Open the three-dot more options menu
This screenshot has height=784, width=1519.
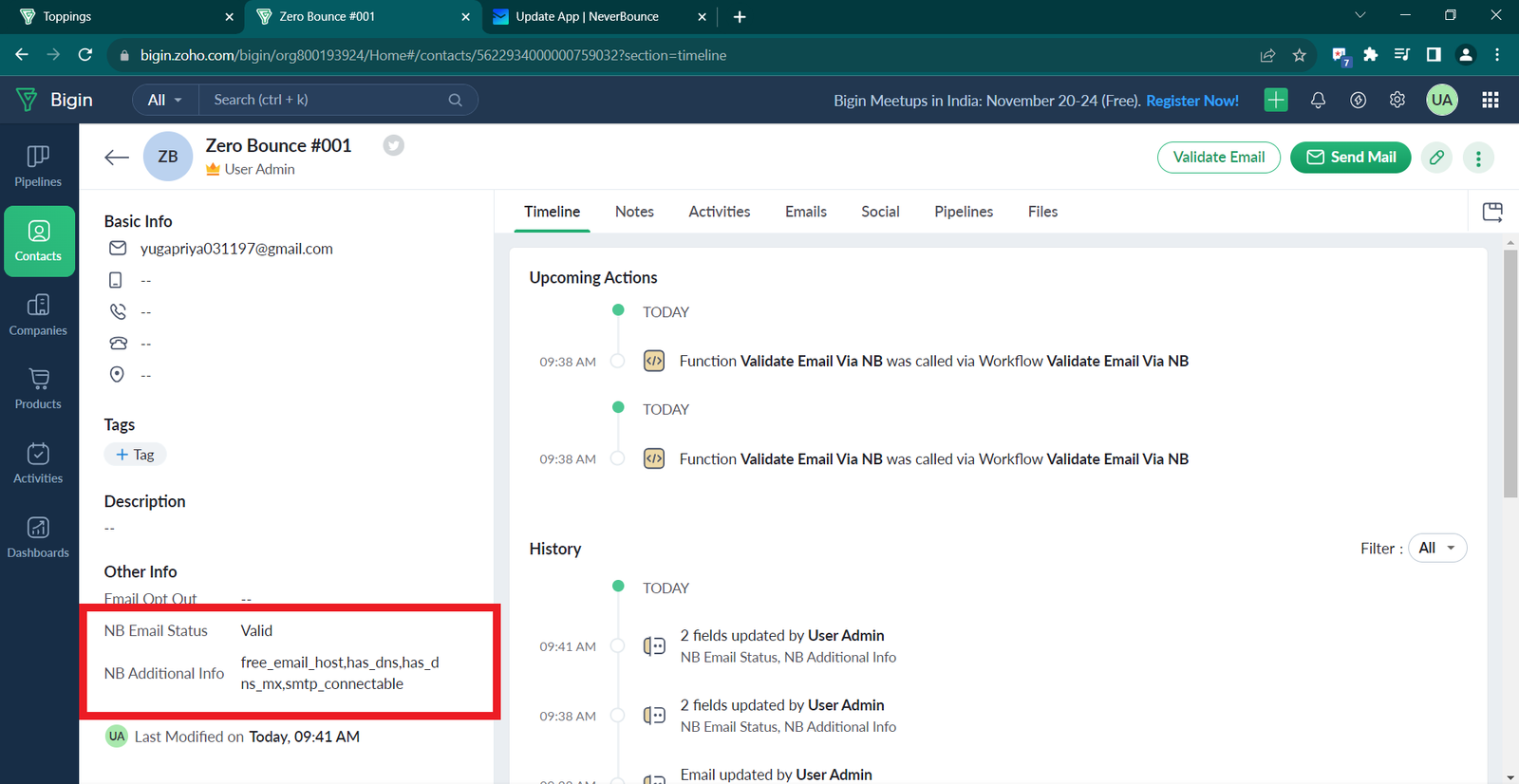(1478, 158)
